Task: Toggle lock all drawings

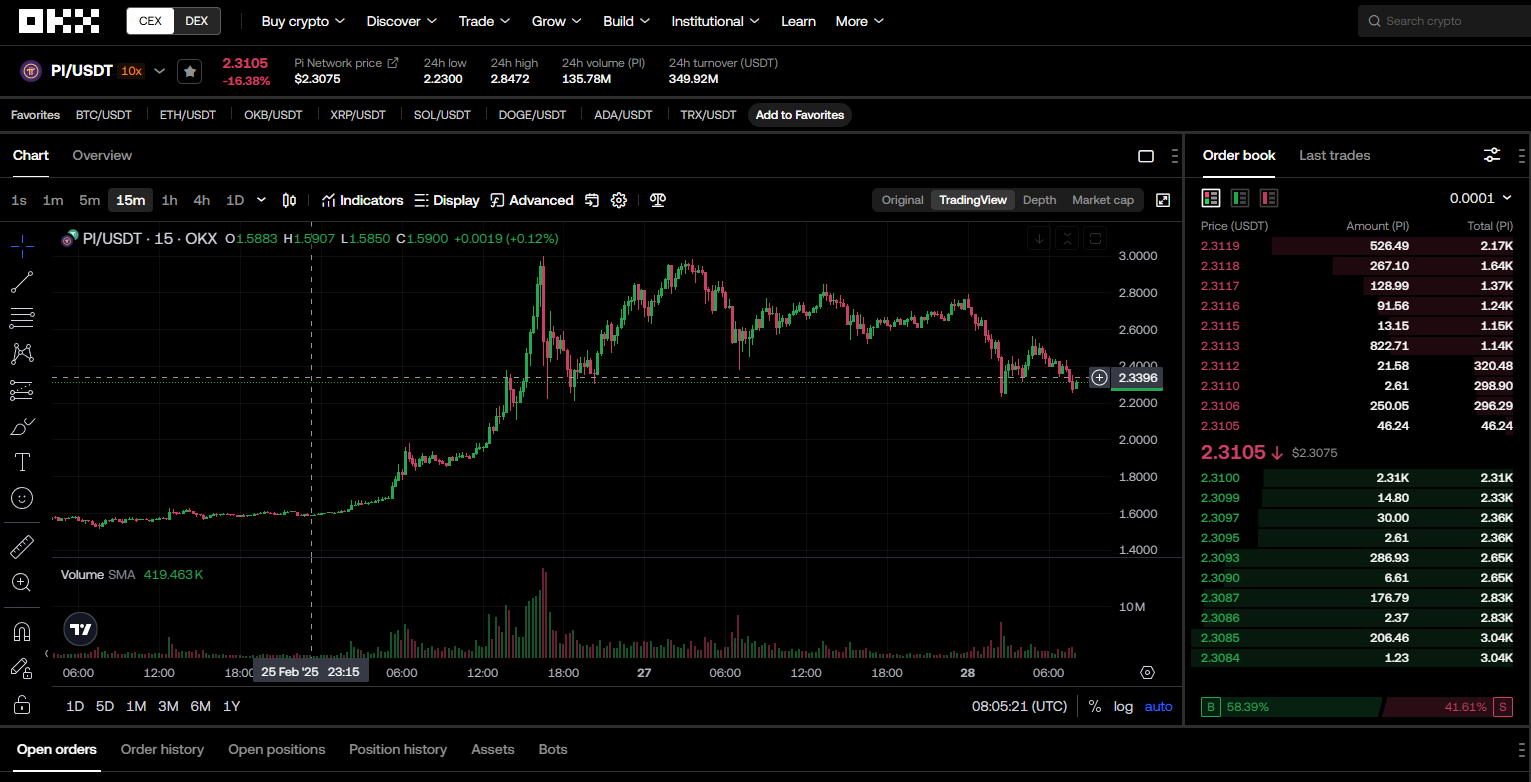Action: [x=22, y=705]
